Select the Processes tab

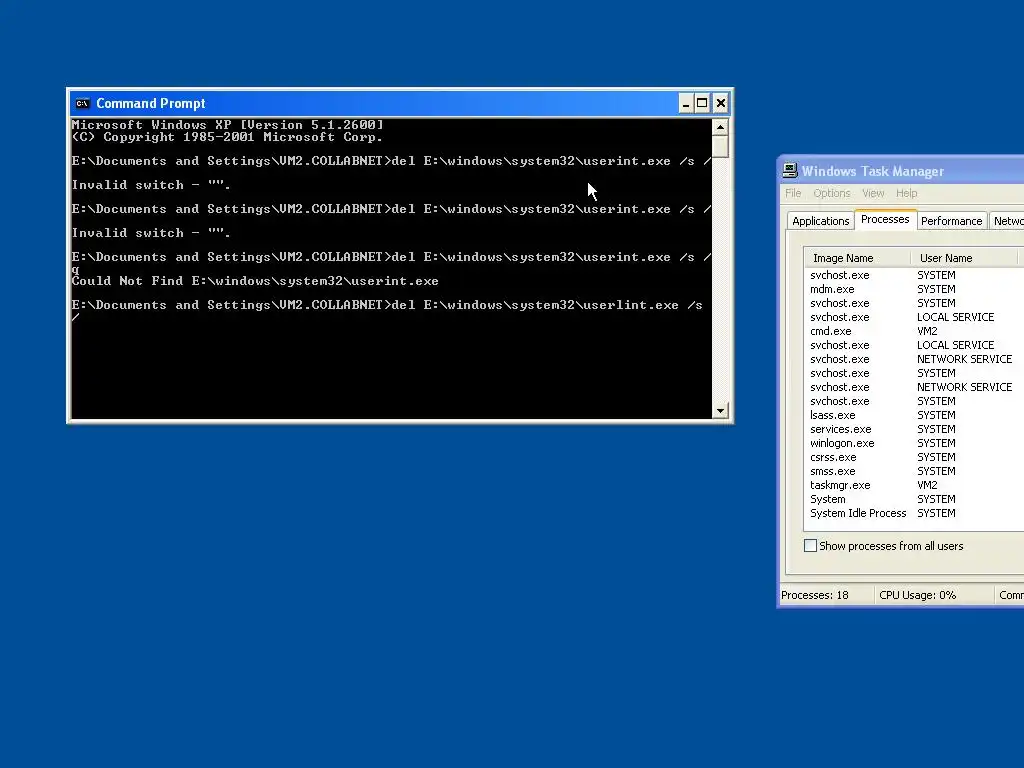click(x=885, y=219)
